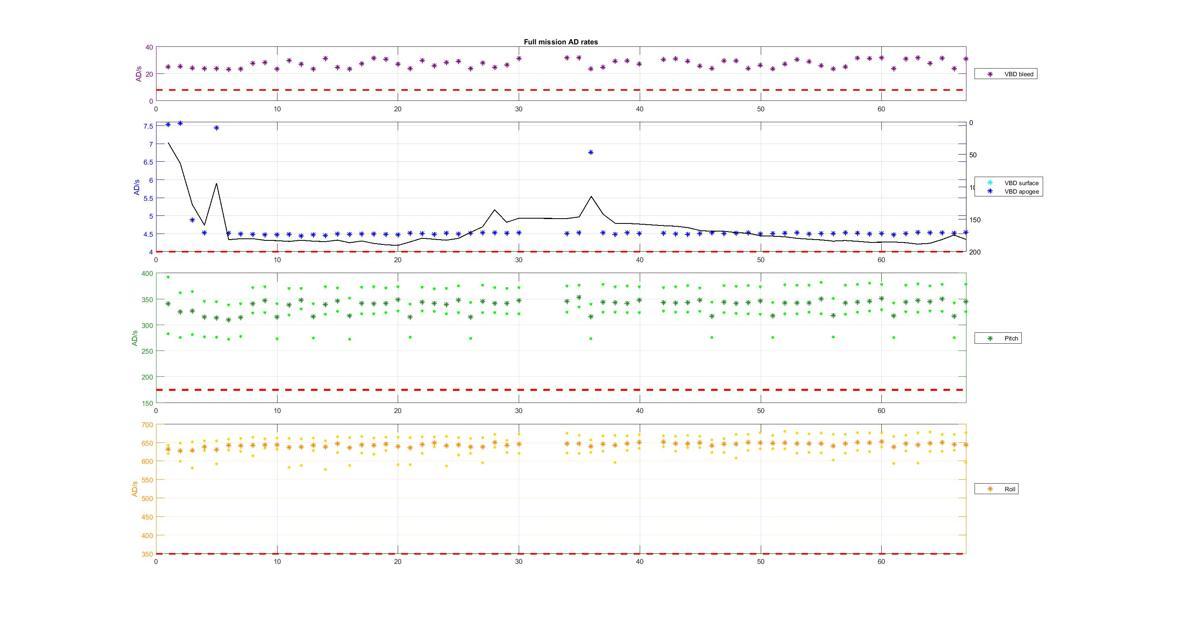Viewport: 1200px width, 622px height.
Task: Click the green star marker in Pitch legend
Action: [x=990, y=338]
